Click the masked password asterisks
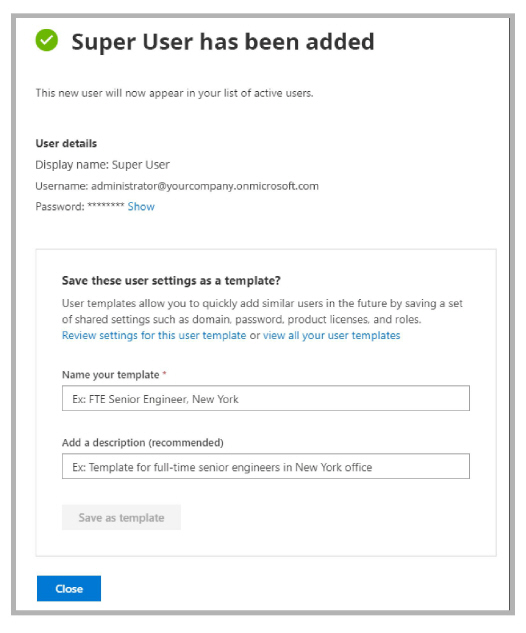This screenshot has width=526, height=633. pos(106,206)
